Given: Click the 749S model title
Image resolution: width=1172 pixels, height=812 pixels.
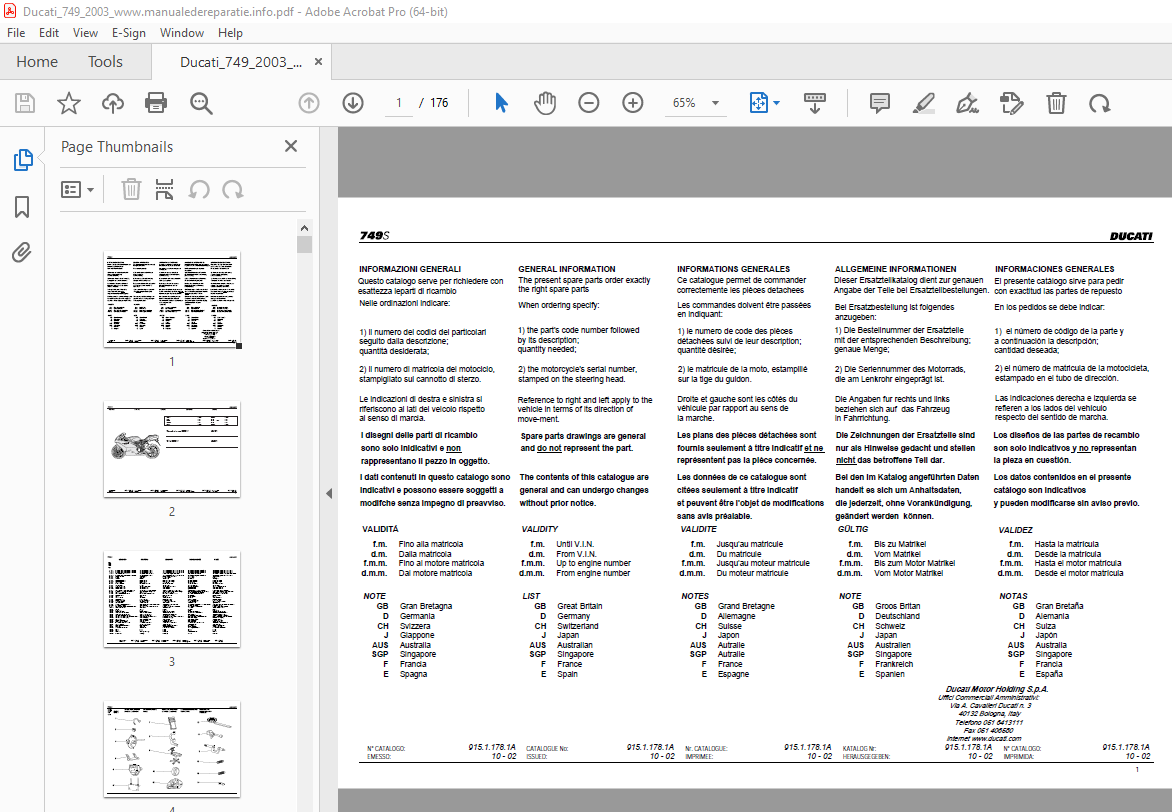Looking at the screenshot, I should 374,236.
